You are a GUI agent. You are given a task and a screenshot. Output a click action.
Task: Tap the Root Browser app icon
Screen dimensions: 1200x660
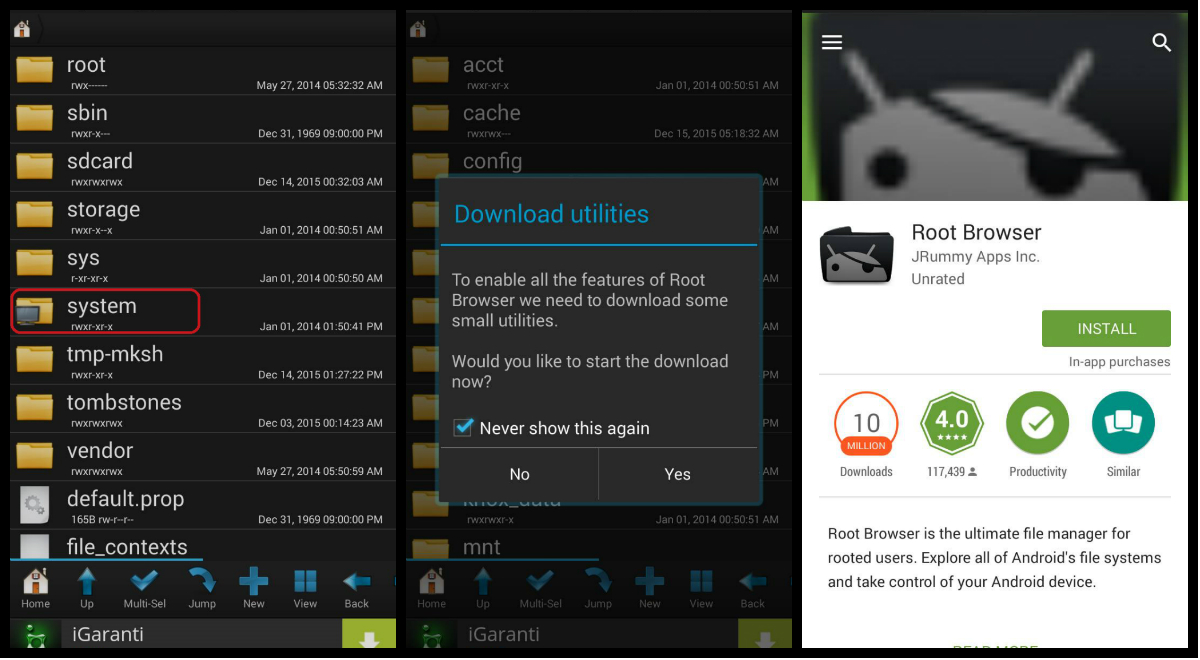[857, 255]
